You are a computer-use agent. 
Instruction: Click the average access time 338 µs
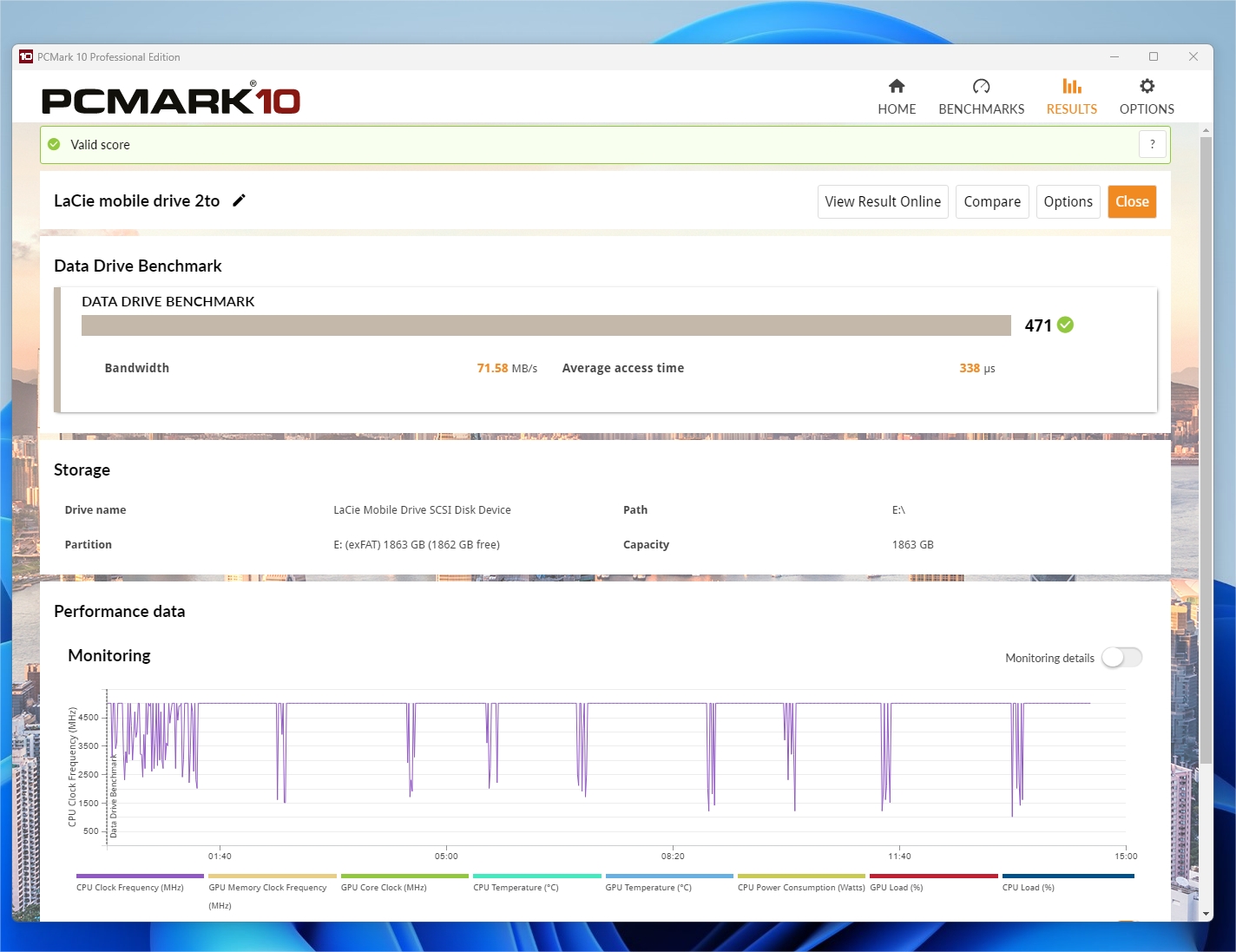[x=977, y=368]
